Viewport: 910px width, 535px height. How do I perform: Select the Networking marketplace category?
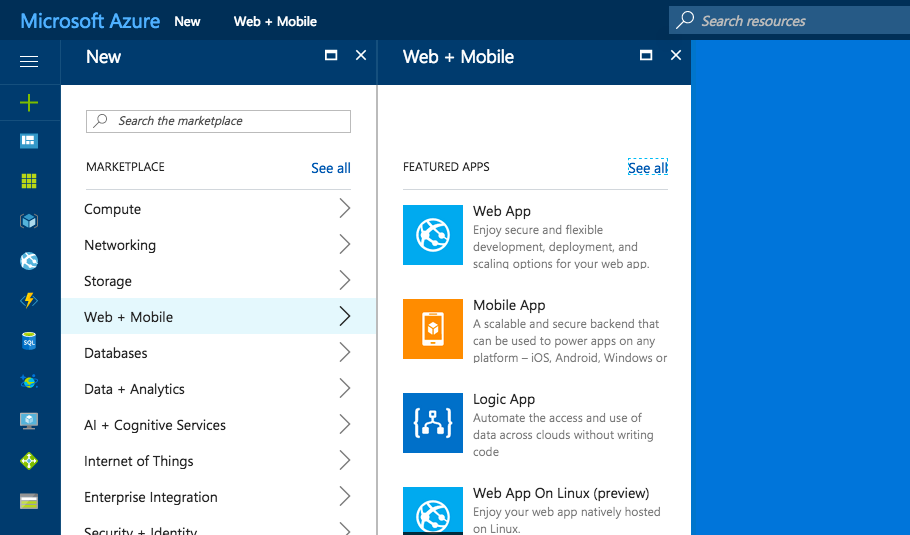point(218,245)
